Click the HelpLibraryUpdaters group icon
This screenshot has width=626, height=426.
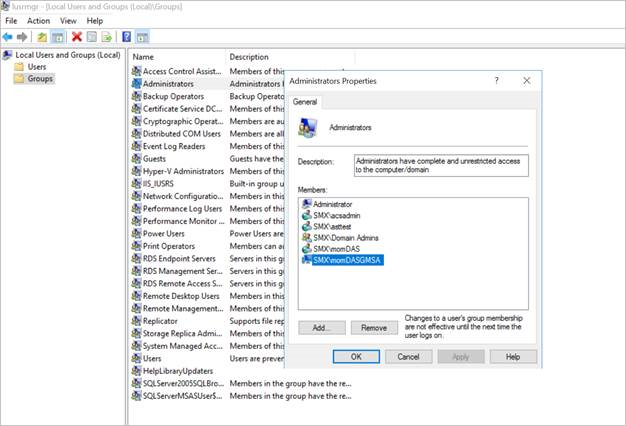coord(136,371)
